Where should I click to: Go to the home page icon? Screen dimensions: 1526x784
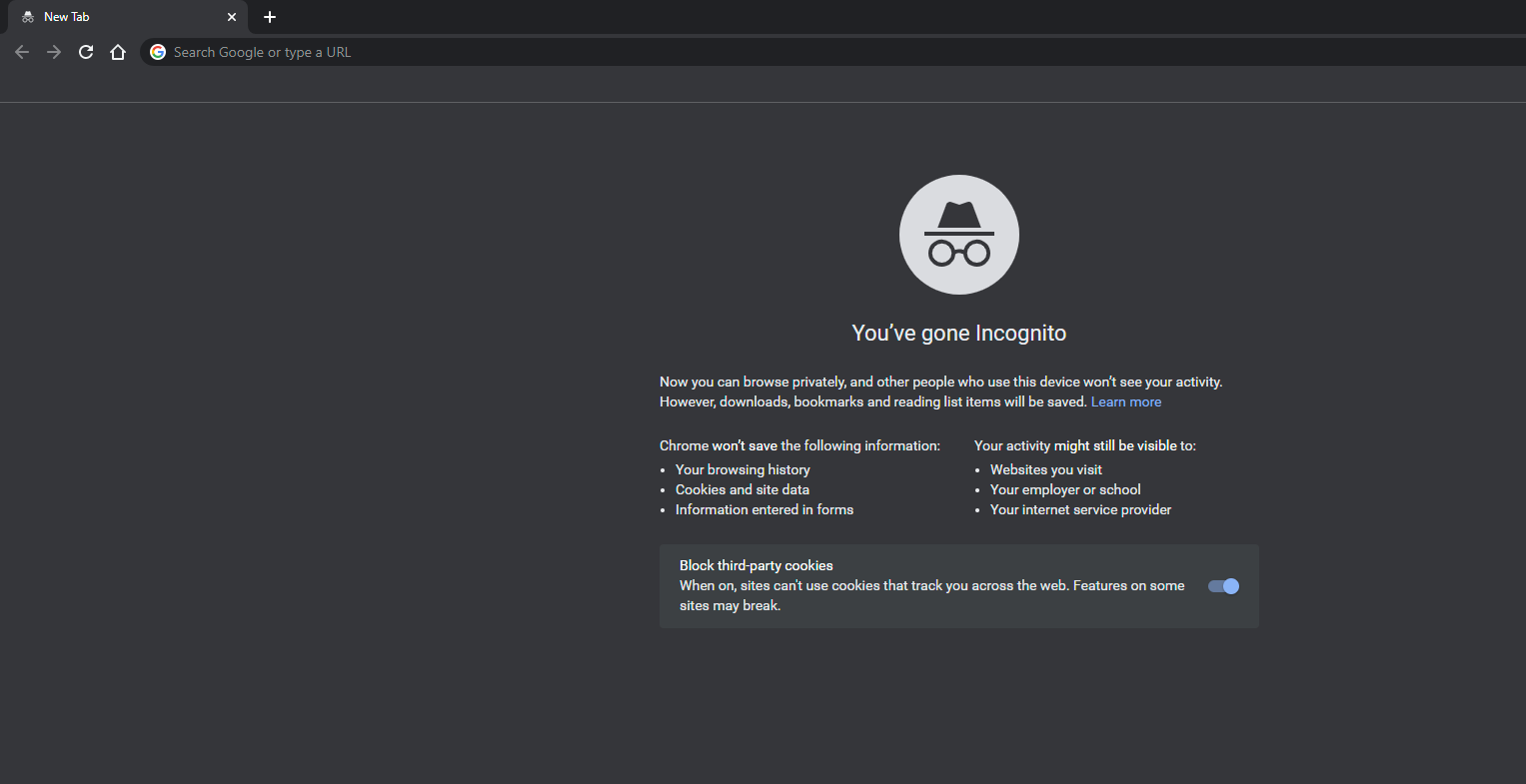click(118, 52)
